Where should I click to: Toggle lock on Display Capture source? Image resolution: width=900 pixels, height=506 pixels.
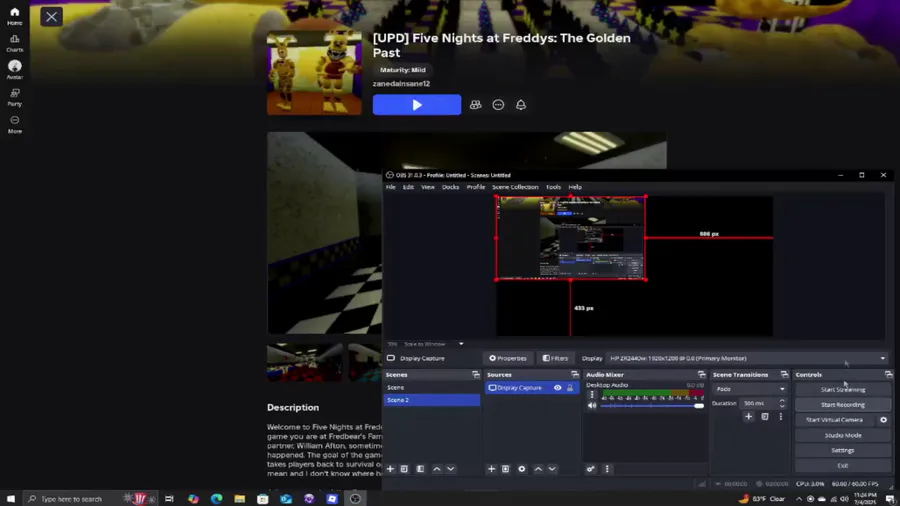[x=570, y=388]
